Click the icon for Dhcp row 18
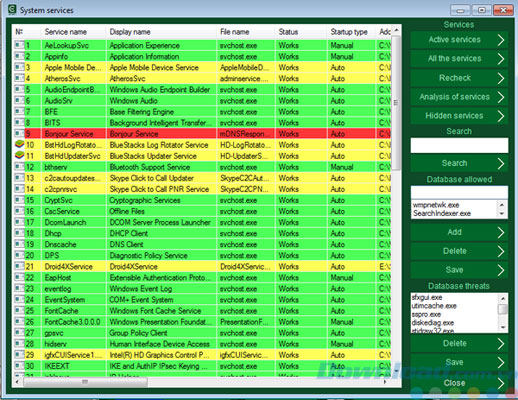This screenshot has height=400, width=518. click(x=19, y=233)
